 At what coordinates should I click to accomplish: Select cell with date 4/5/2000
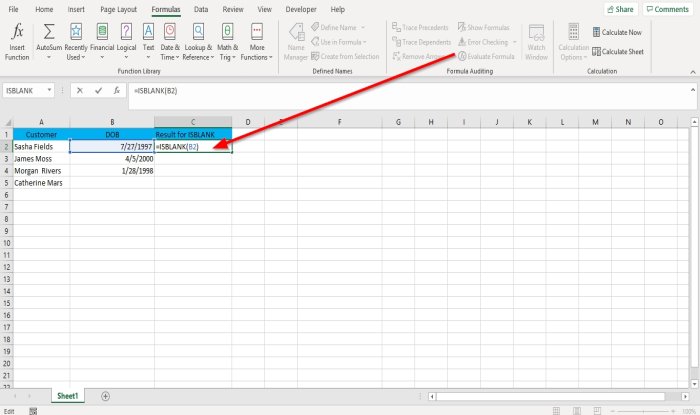pyautogui.click(x=112, y=158)
